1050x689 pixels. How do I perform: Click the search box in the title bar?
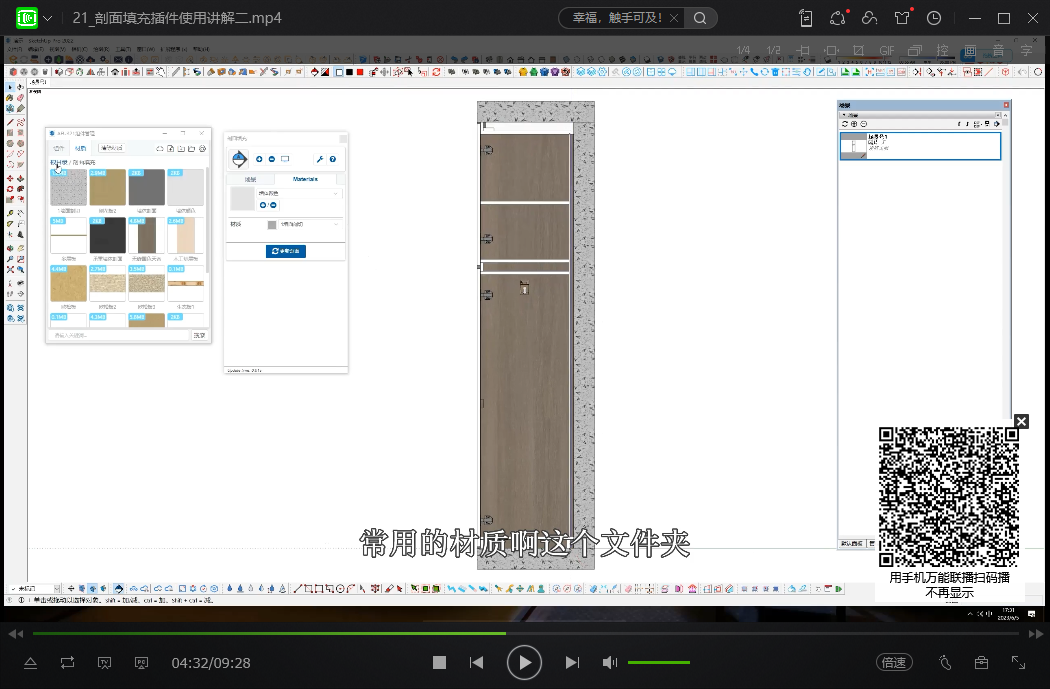pyautogui.click(x=625, y=18)
